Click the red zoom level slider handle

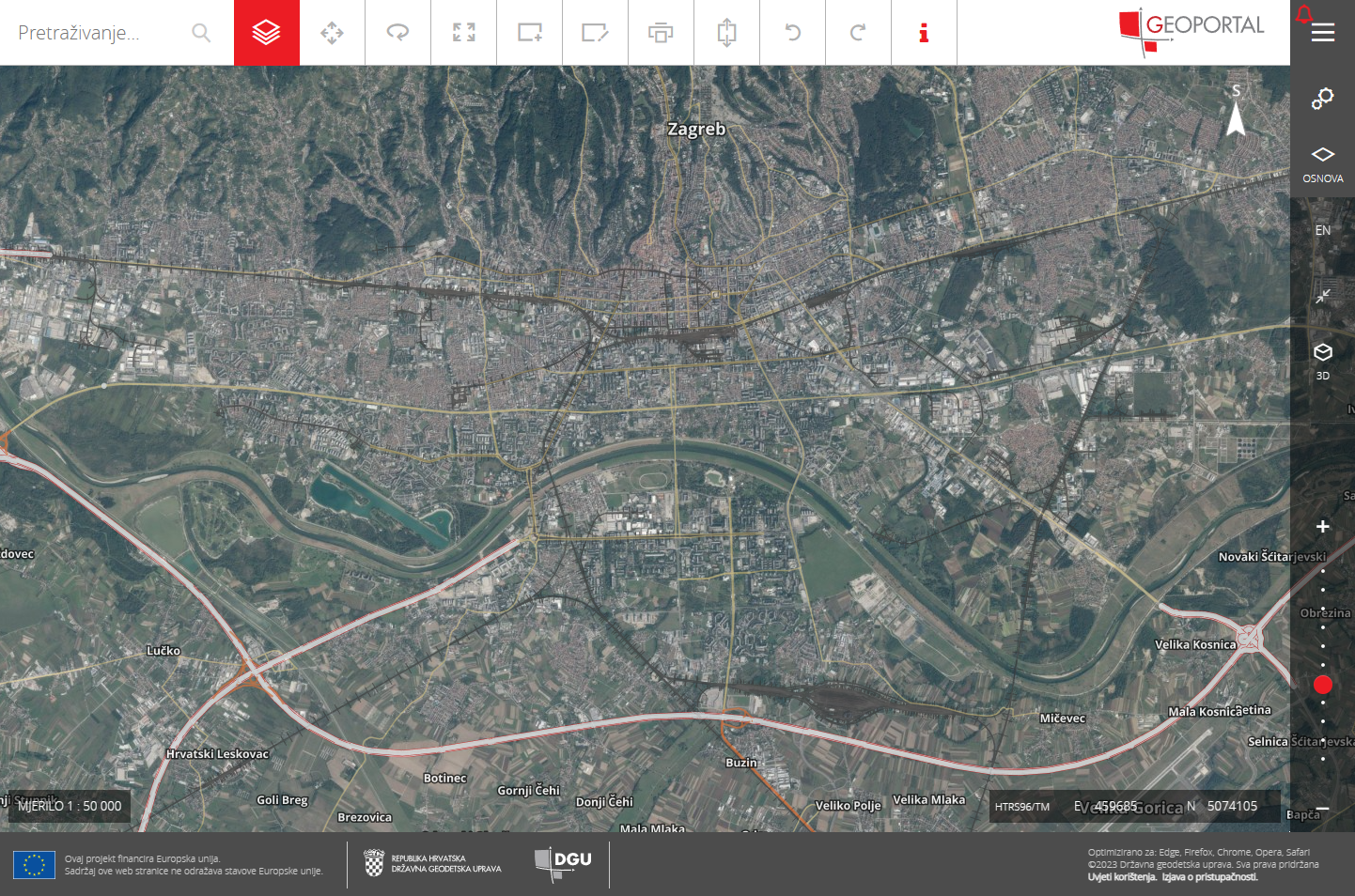pos(1323,685)
